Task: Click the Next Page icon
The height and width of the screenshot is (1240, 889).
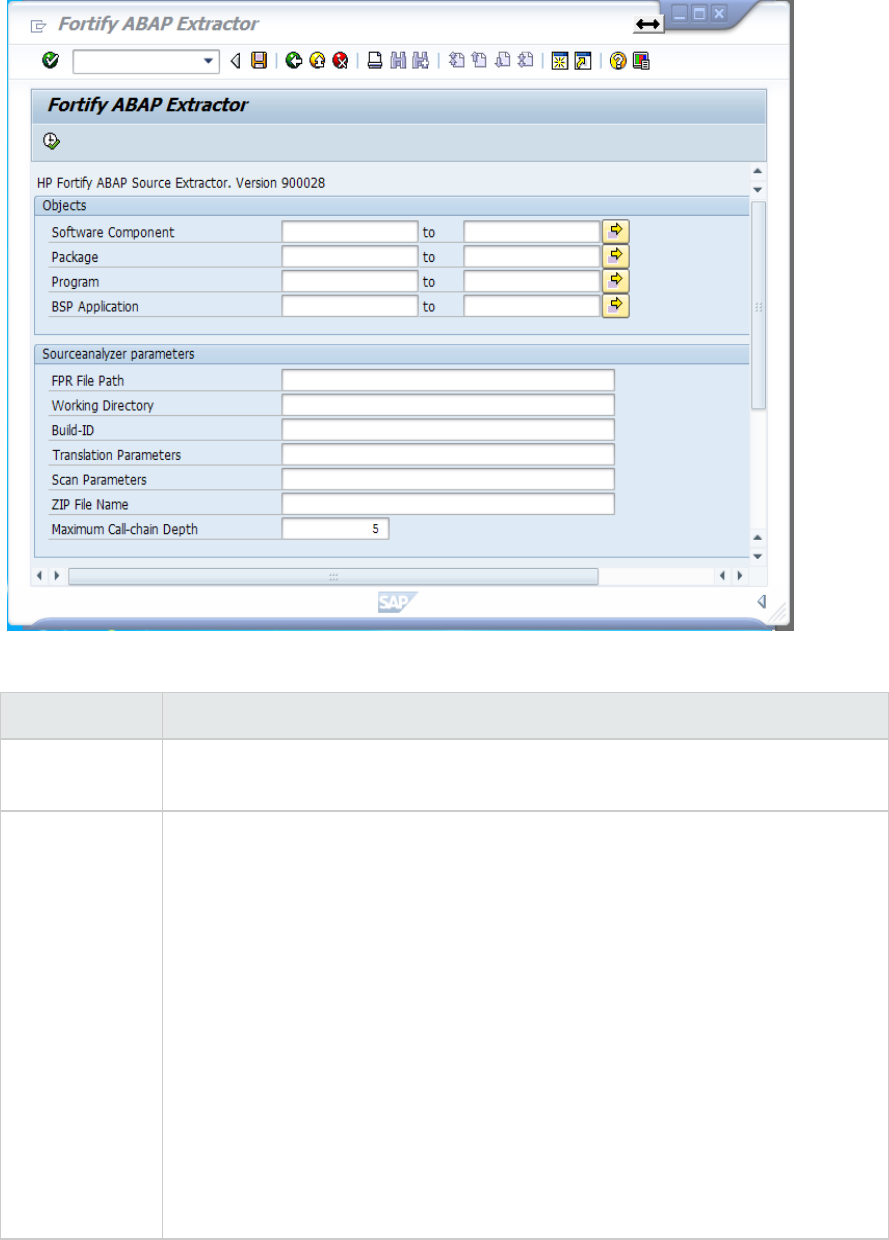Action: [x=502, y=61]
